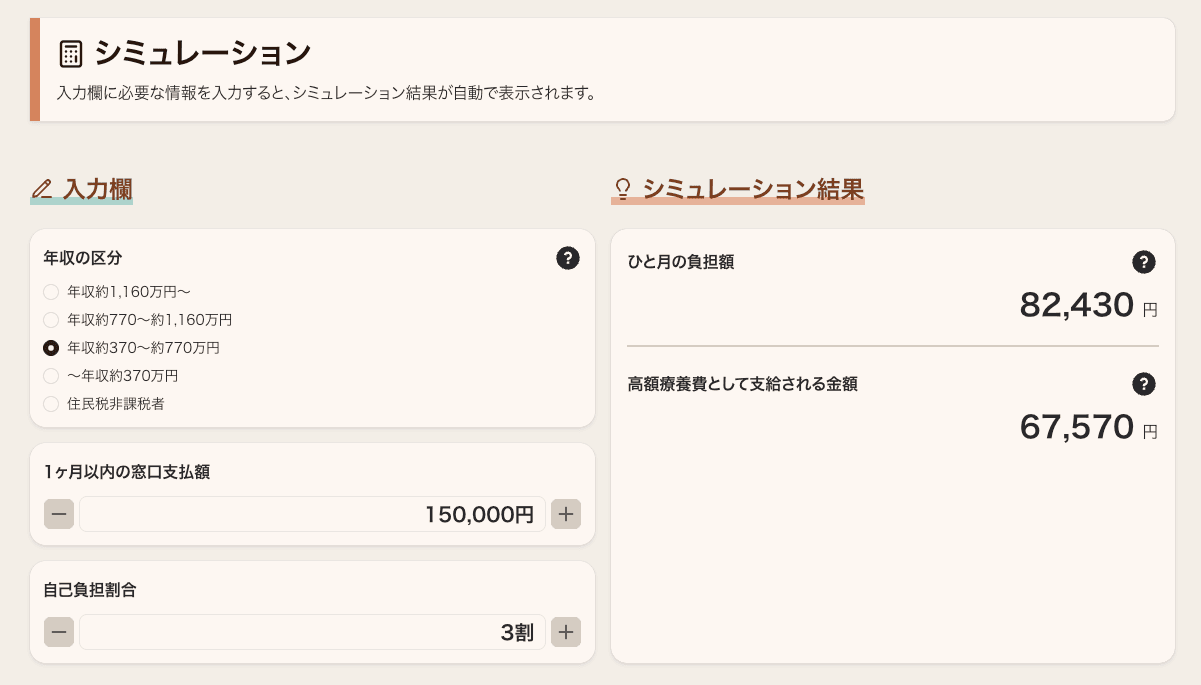Click the 3割 copay ratio field
Screen dimensions: 1201x685
(x=312, y=632)
